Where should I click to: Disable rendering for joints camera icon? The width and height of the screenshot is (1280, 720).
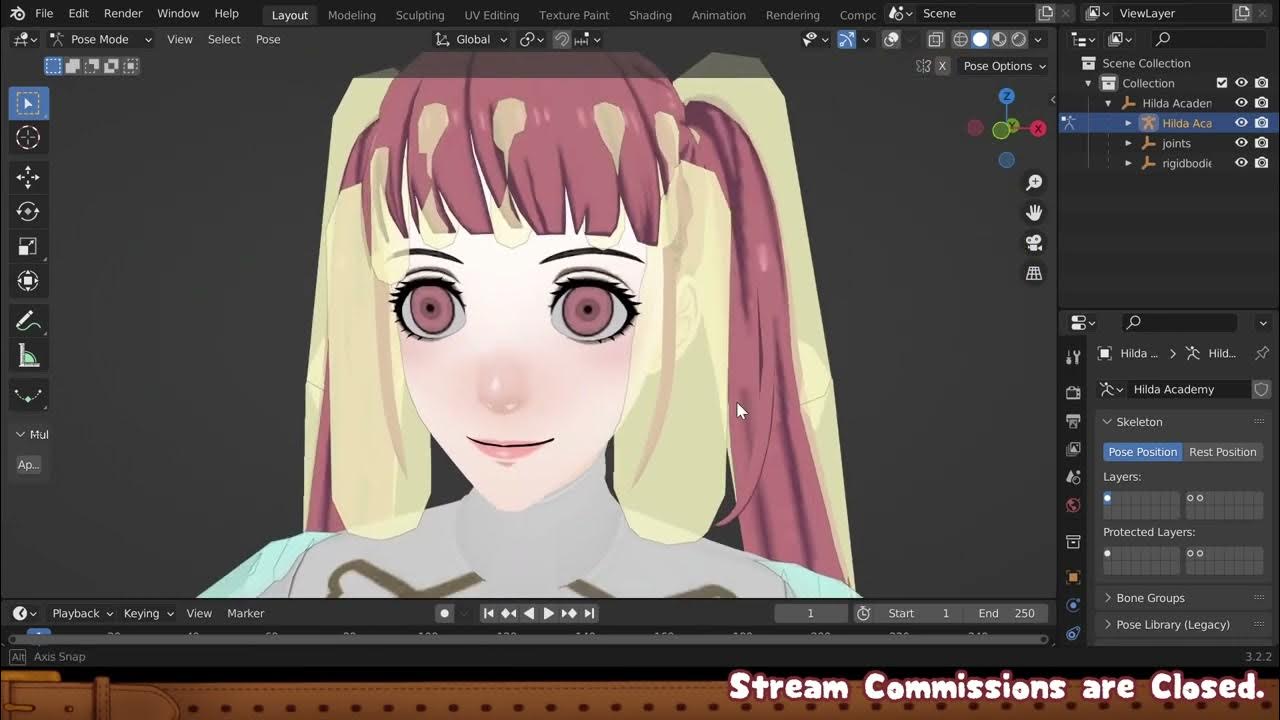[x=1261, y=143]
